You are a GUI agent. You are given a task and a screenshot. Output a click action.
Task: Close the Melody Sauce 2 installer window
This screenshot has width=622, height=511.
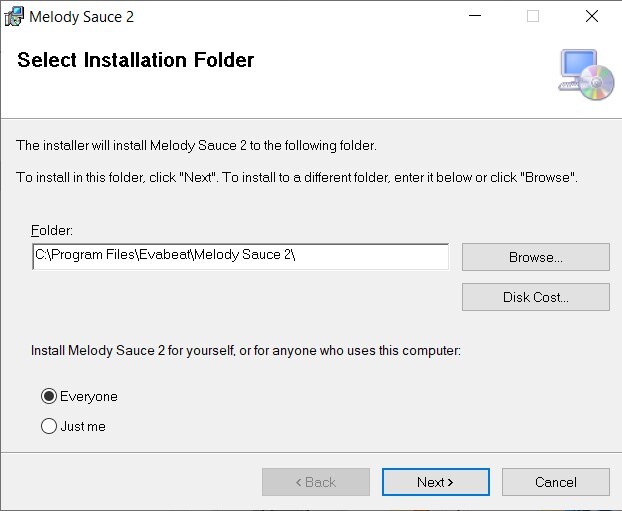coord(591,16)
